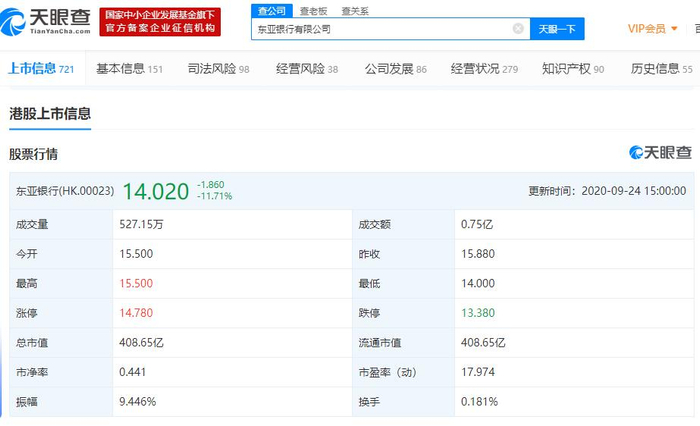The image size is (700, 426).
Task: Open the 基本信息 tab
Action: tap(129, 69)
